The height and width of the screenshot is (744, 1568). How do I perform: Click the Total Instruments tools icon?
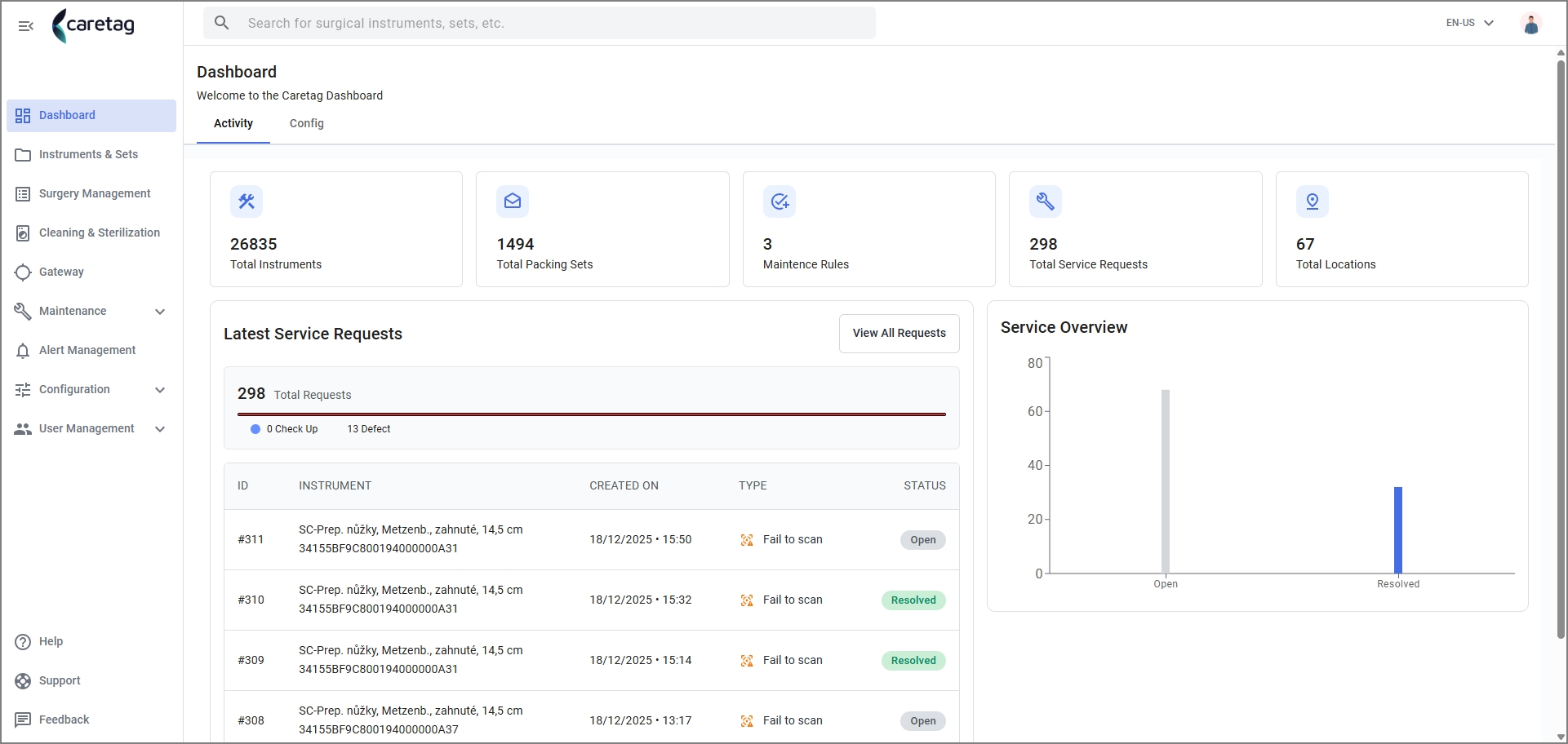click(x=247, y=201)
